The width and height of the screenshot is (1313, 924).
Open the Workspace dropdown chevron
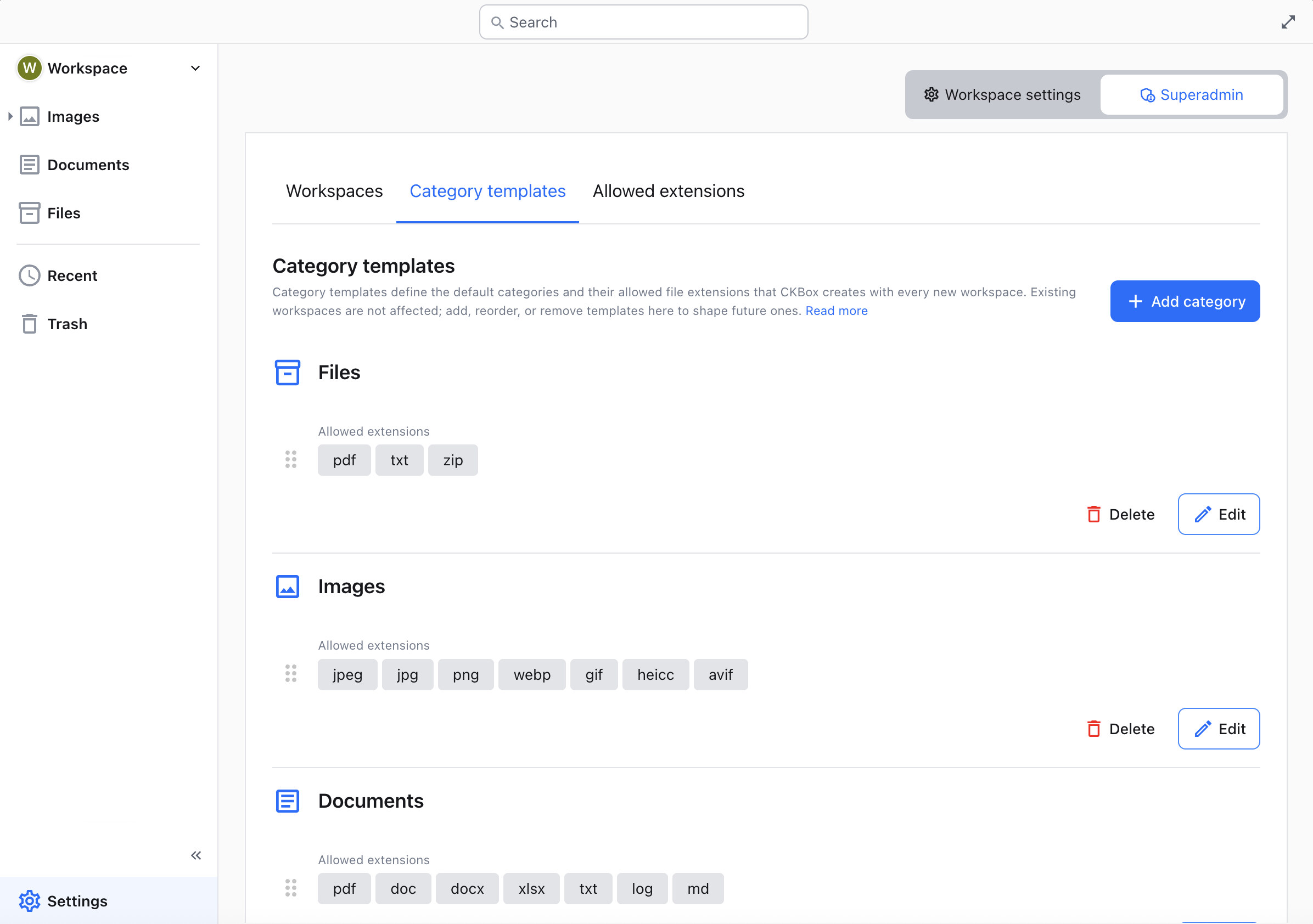(195, 69)
